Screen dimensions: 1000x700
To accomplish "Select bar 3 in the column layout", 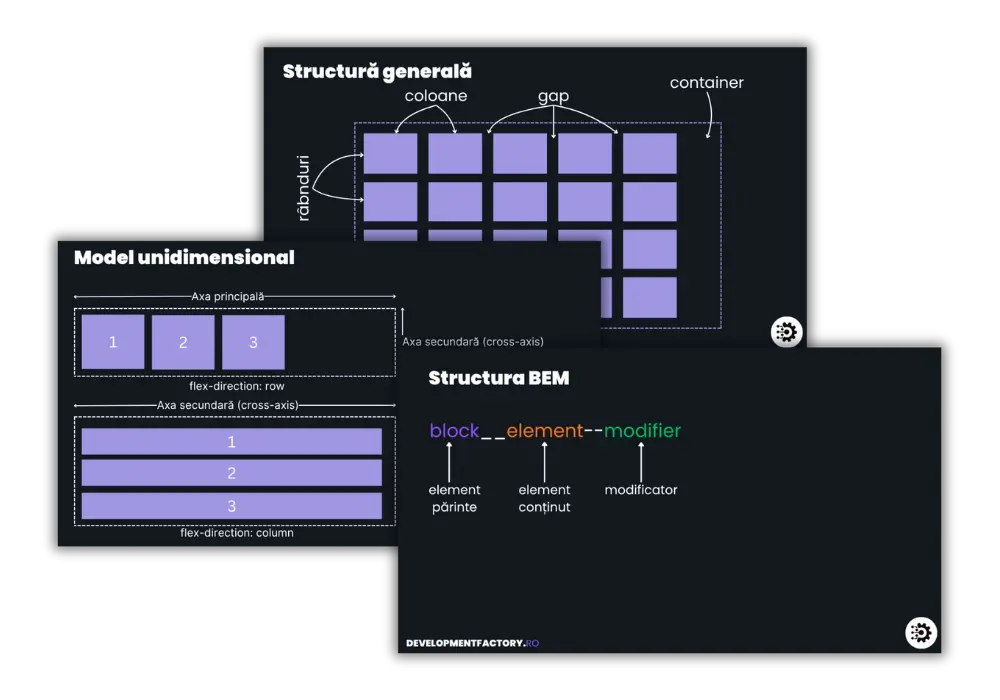I will pyautogui.click(x=231, y=506).
